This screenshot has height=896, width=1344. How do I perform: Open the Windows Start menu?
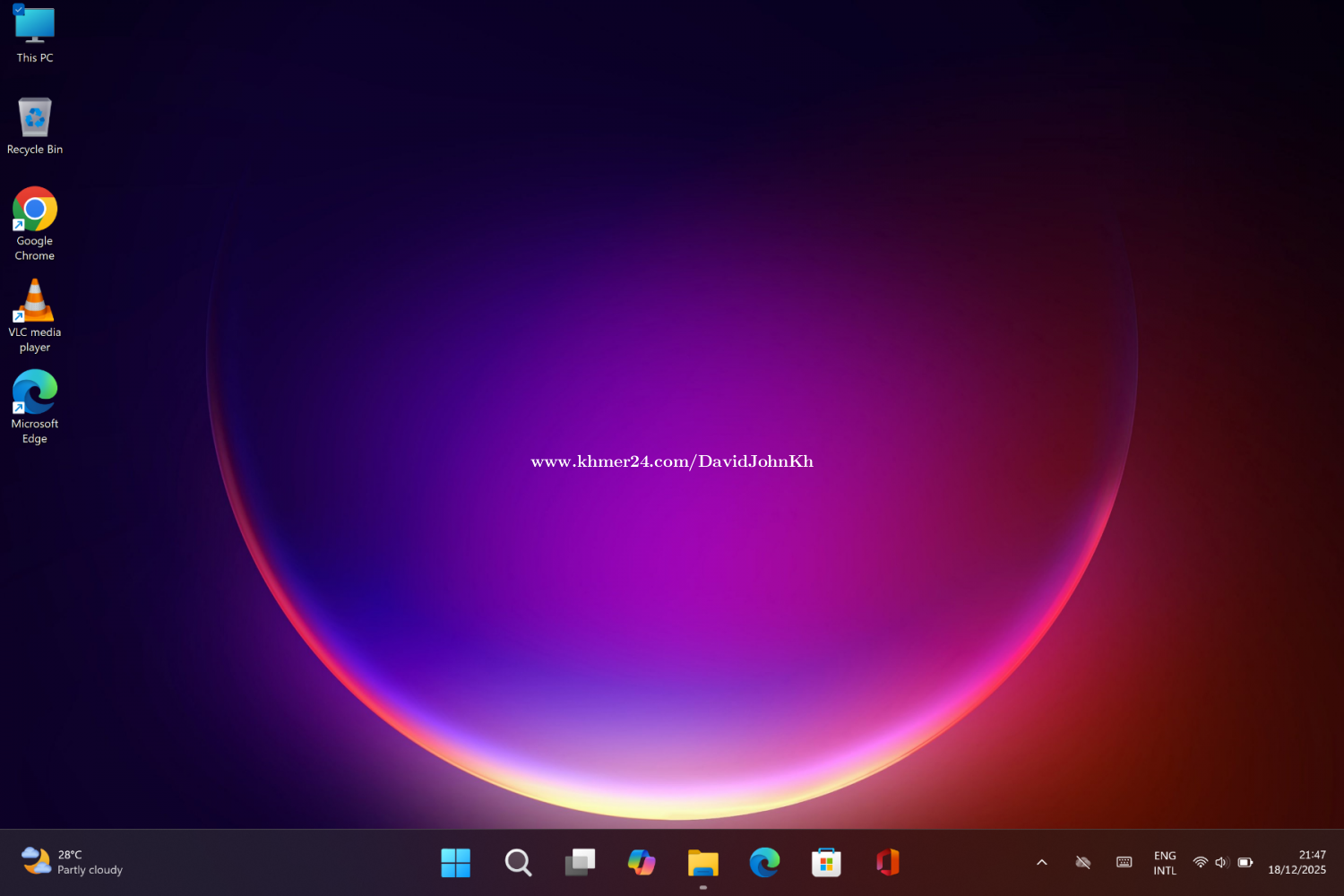pos(455,863)
